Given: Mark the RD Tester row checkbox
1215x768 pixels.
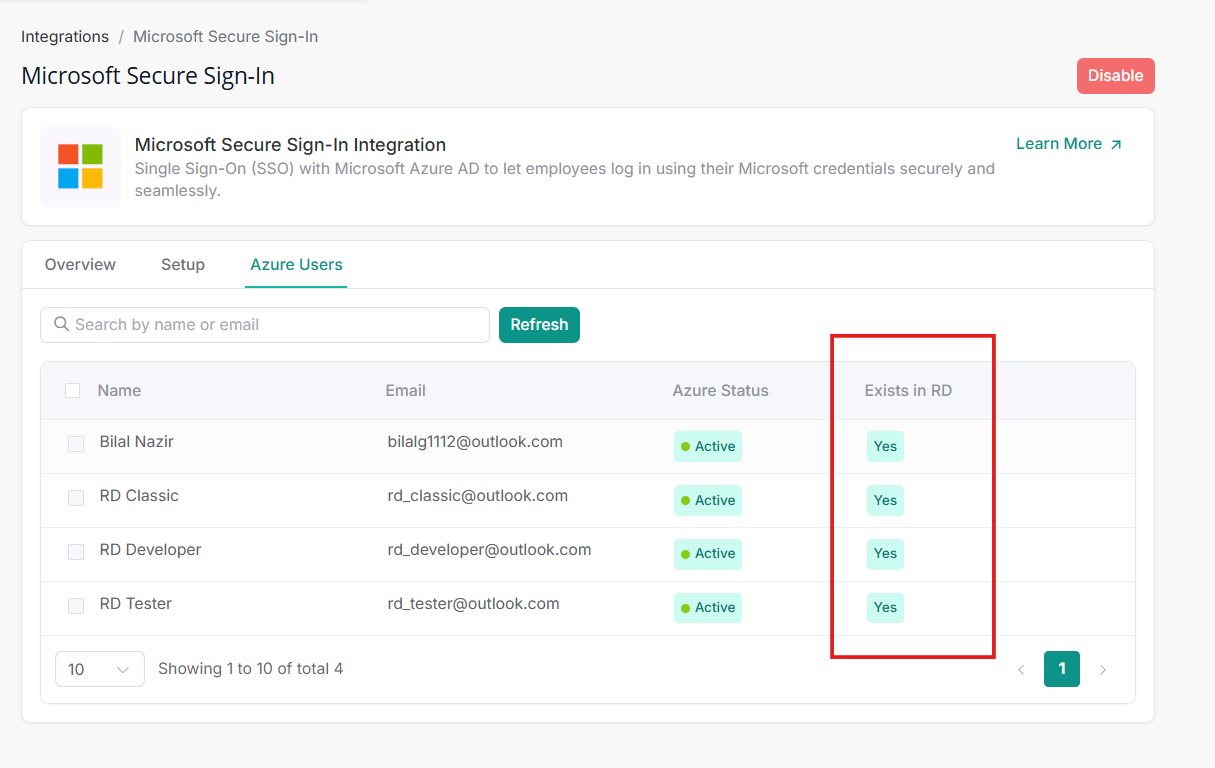Looking at the screenshot, I should click(x=76, y=606).
